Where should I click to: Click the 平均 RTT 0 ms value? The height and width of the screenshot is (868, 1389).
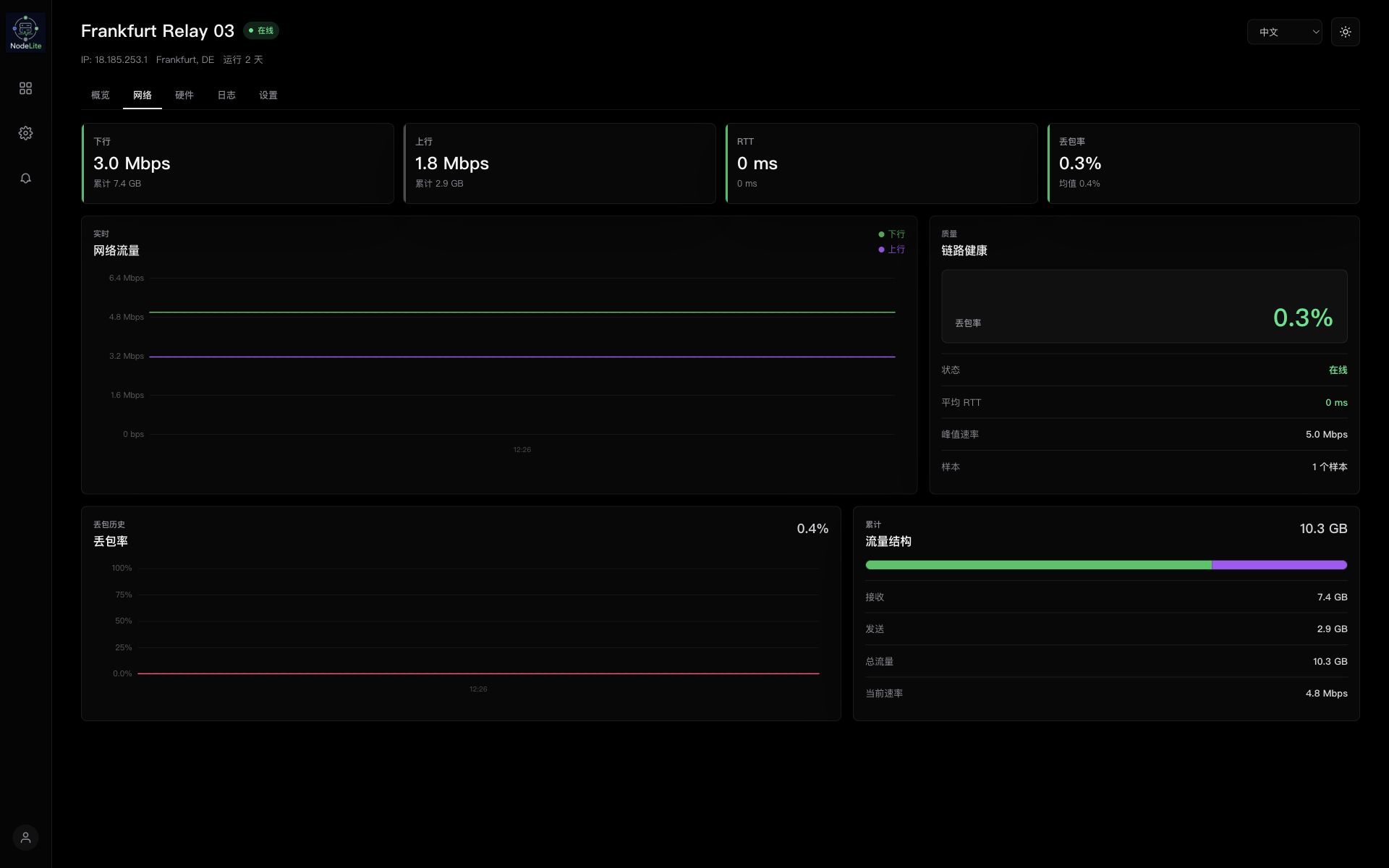pyautogui.click(x=1336, y=402)
